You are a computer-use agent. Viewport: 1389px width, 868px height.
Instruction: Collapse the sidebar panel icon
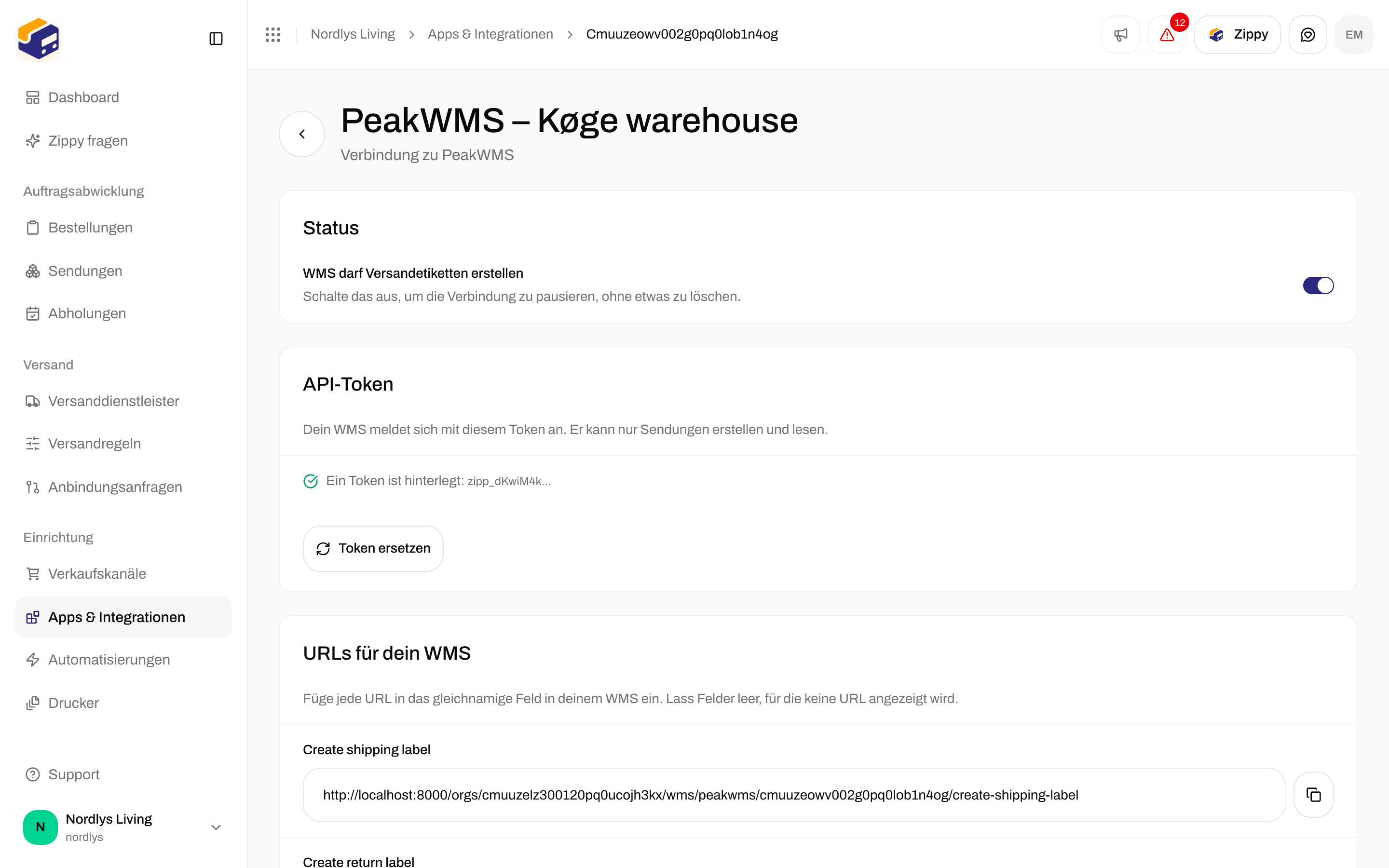point(216,39)
